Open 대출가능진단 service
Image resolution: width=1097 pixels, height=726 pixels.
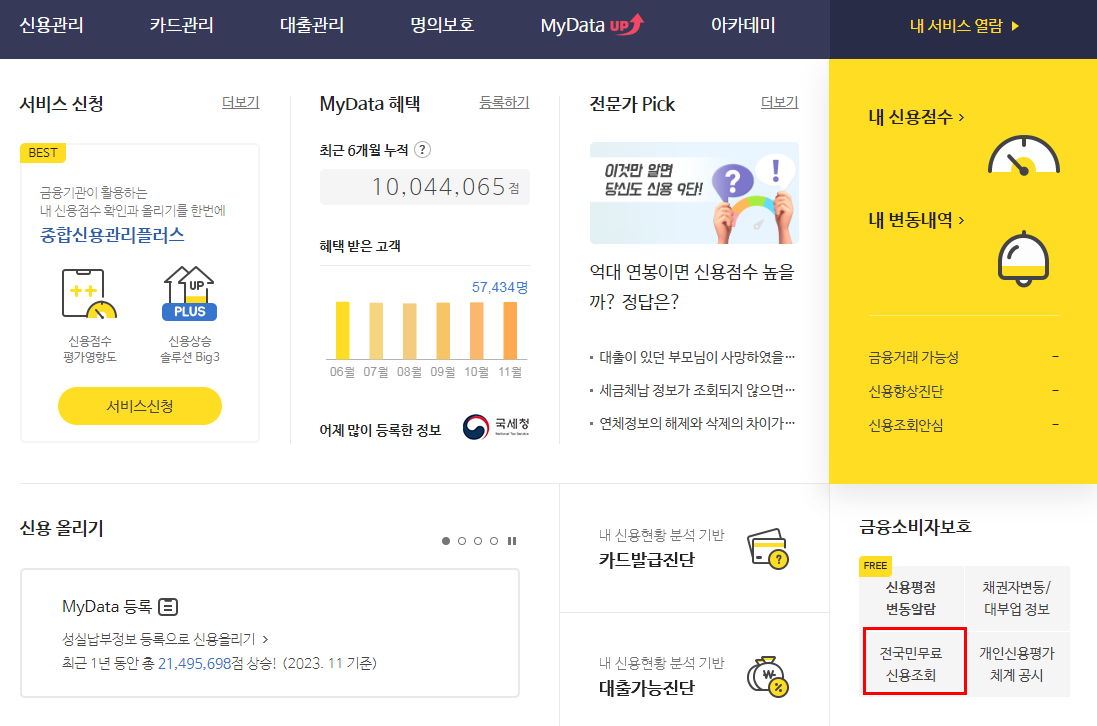point(646,688)
